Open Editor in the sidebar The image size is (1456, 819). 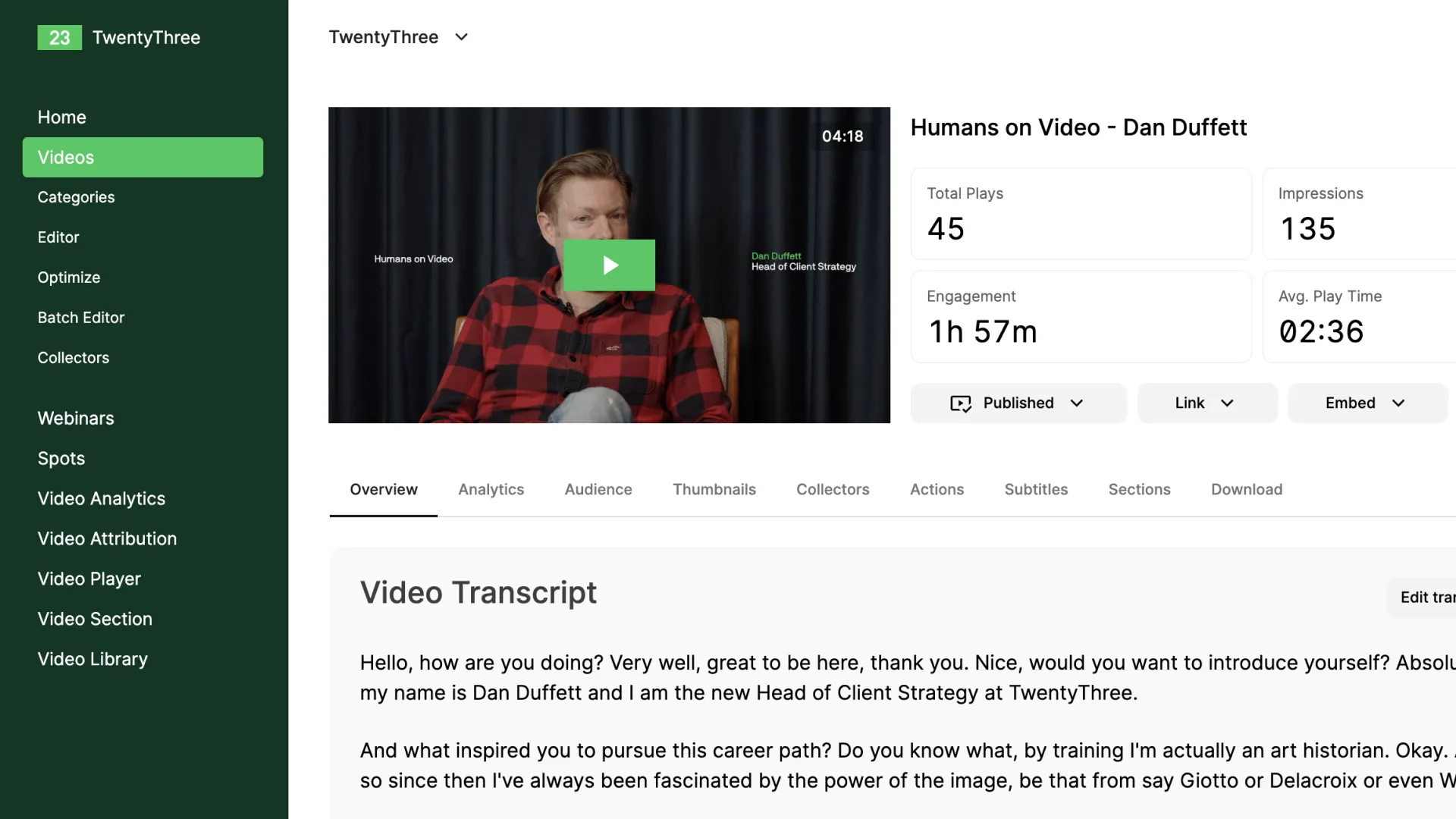[x=58, y=237]
